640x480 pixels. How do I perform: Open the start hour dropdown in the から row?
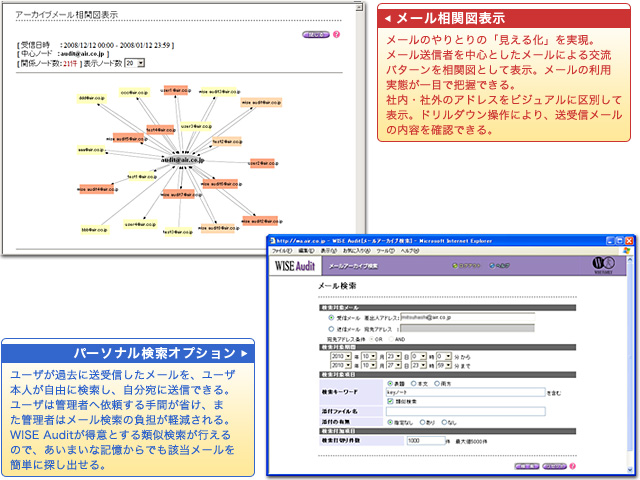(x=419, y=356)
